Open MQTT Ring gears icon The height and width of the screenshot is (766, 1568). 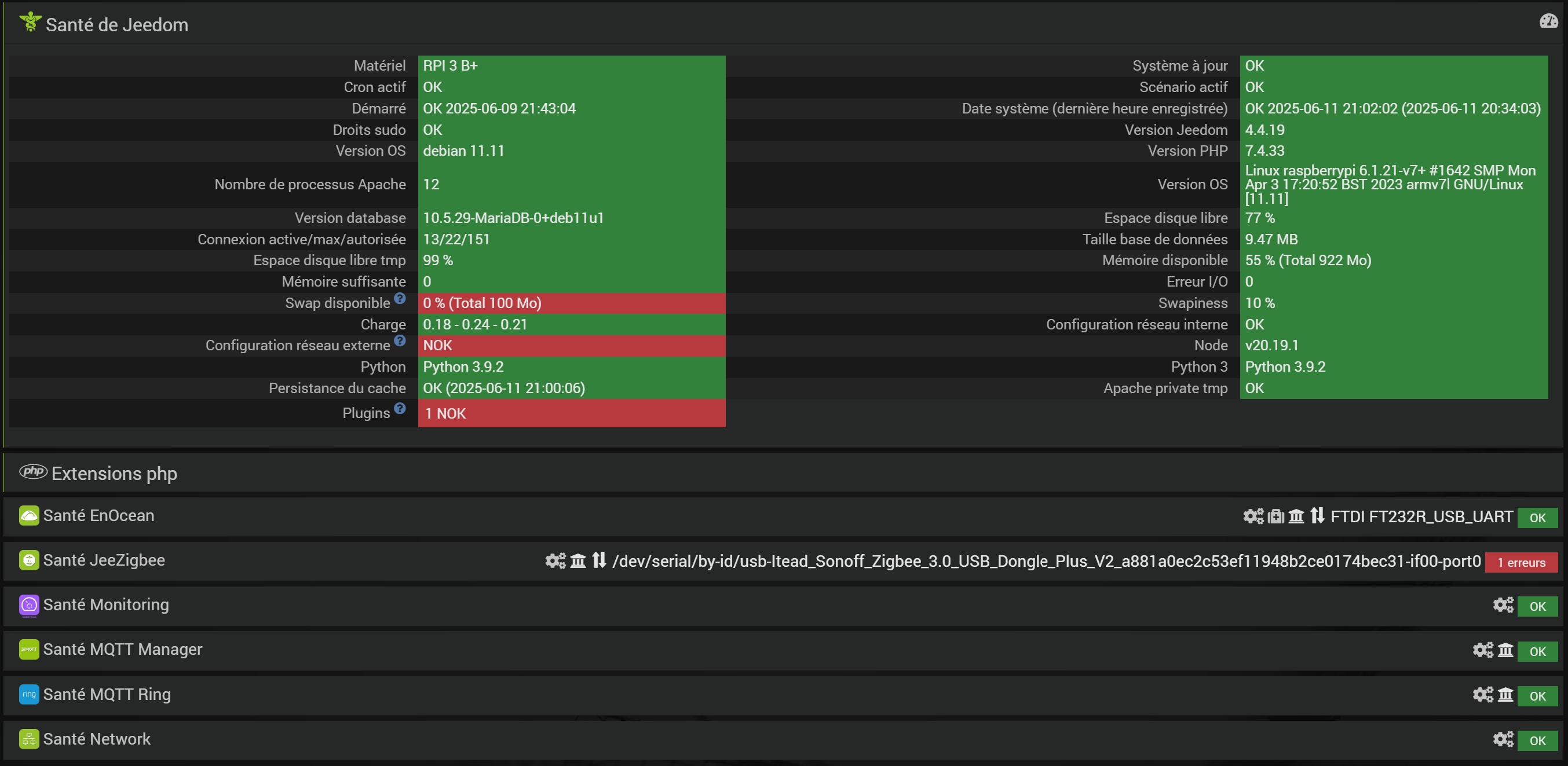tap(1483, 694)
